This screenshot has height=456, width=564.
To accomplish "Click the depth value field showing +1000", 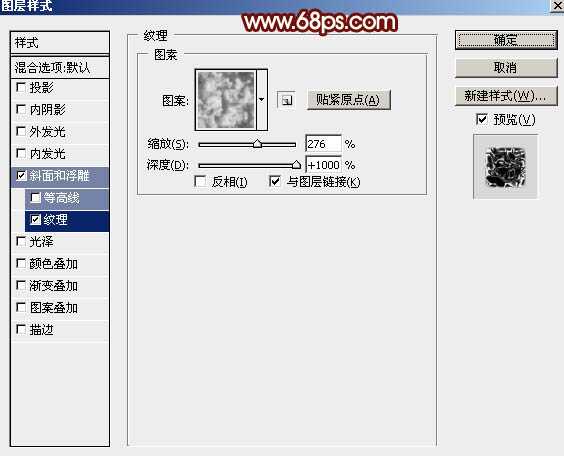I will click(x=323, y=165).
